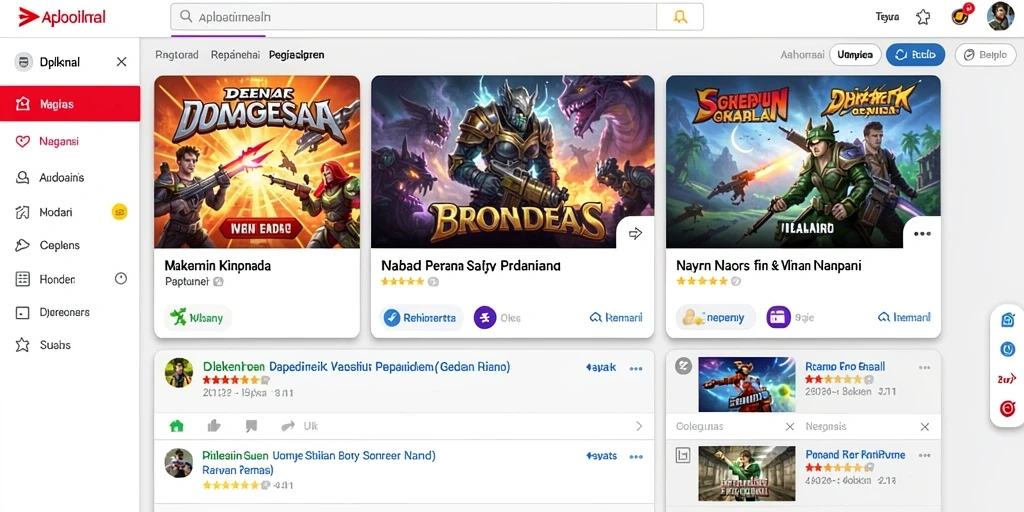The width and height of the screenshot is (1024, 512).
Task: Close the Dplknal sidebar panel
Action: coord(121,62)
